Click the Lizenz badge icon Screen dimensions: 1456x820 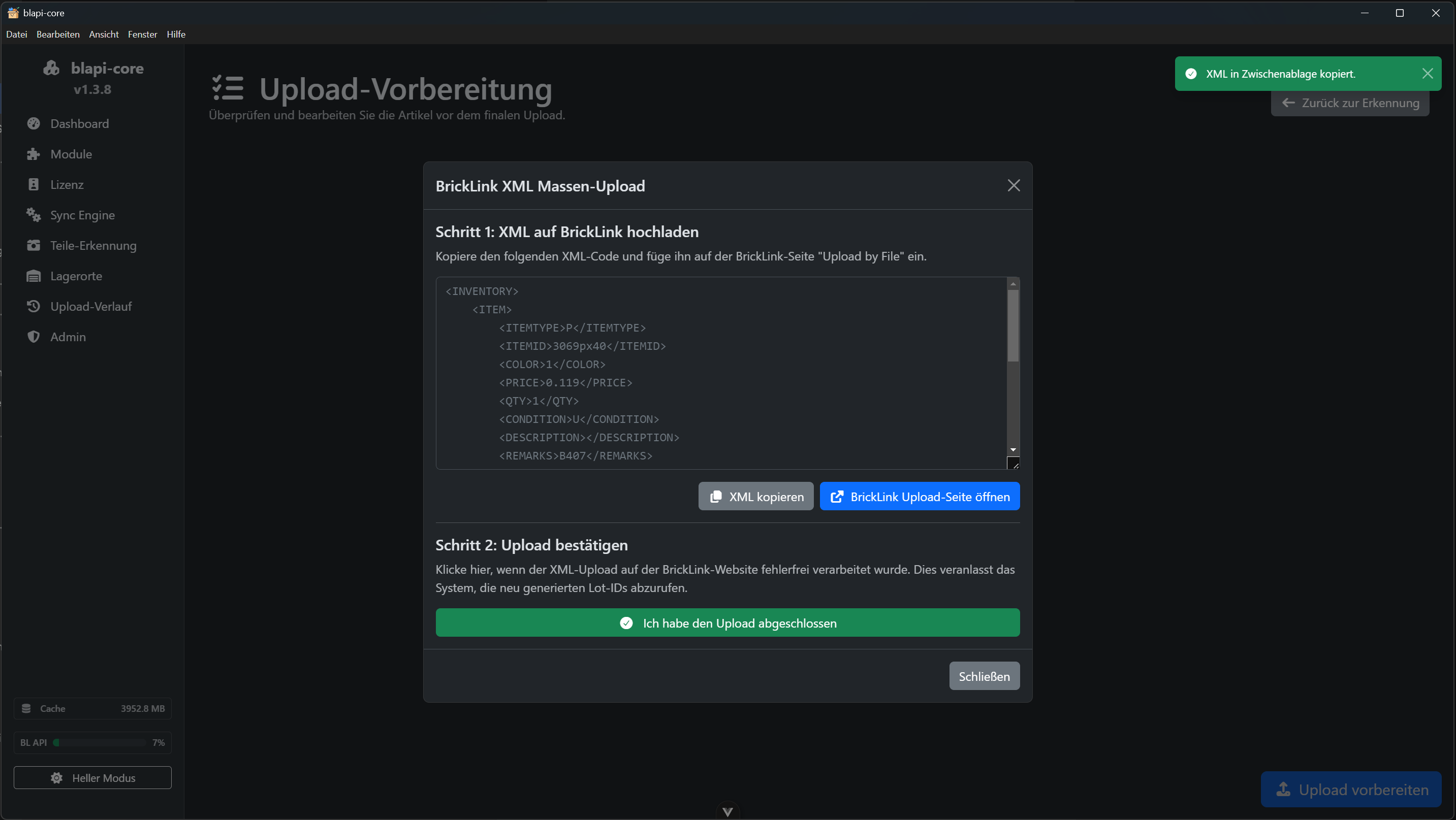34,185
